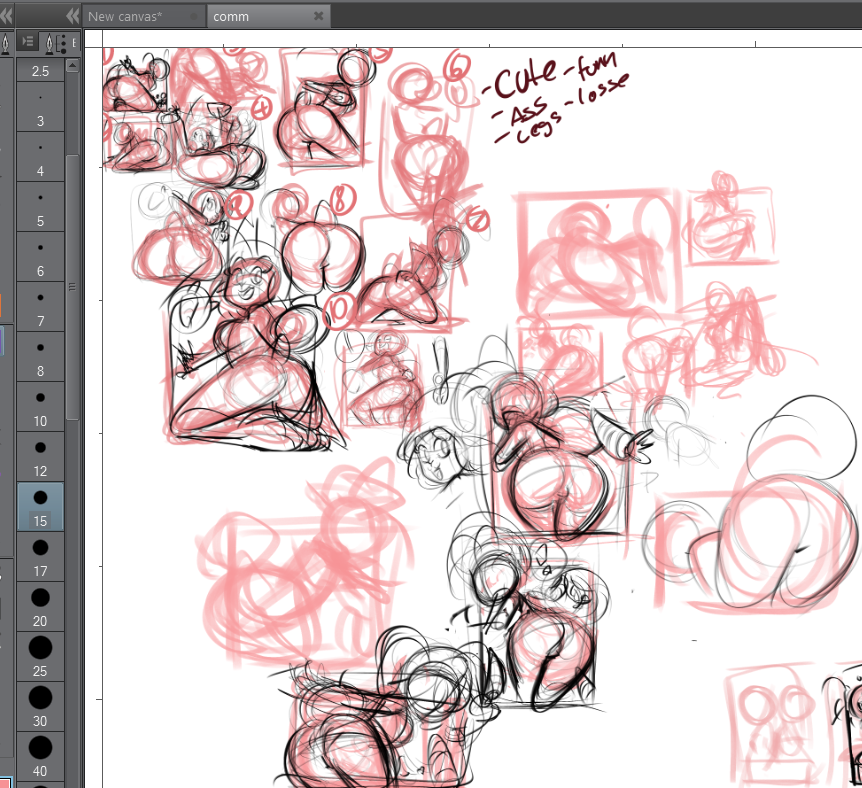Select brush size 10

40,407
